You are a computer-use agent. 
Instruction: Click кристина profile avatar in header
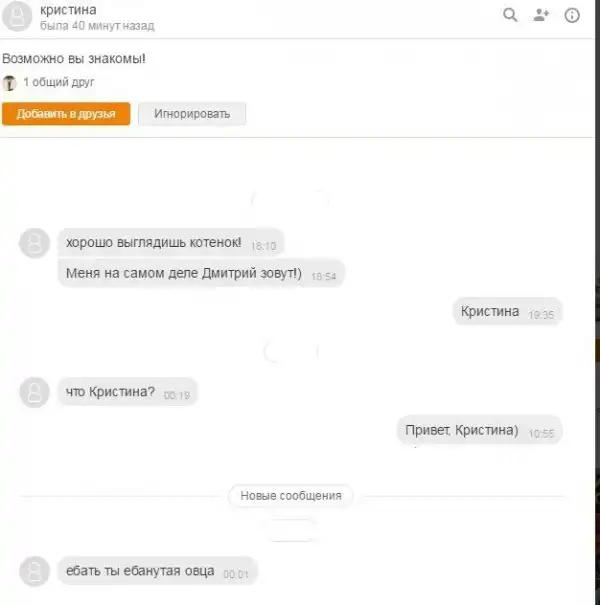(17, 16)
